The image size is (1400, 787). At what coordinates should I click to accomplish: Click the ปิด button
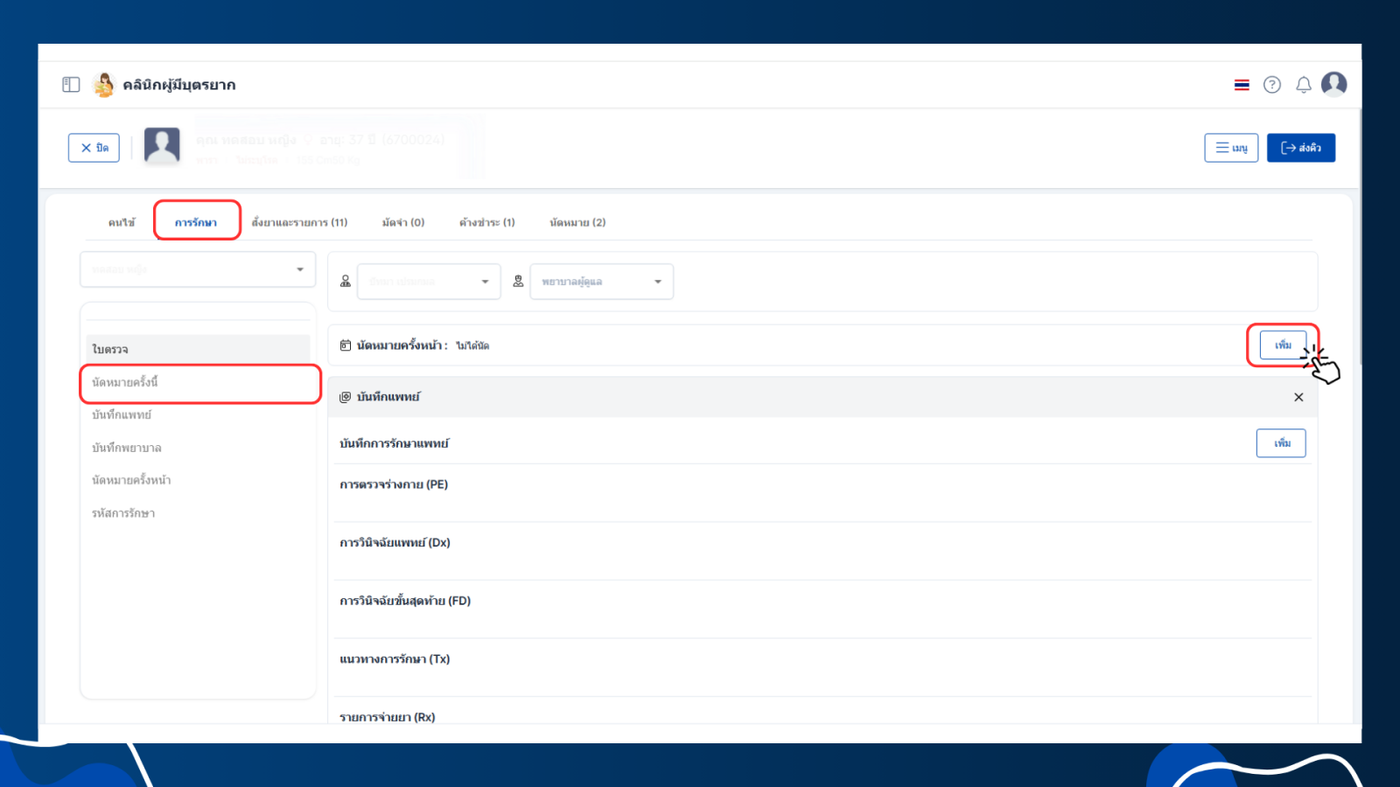click(94, 148)
